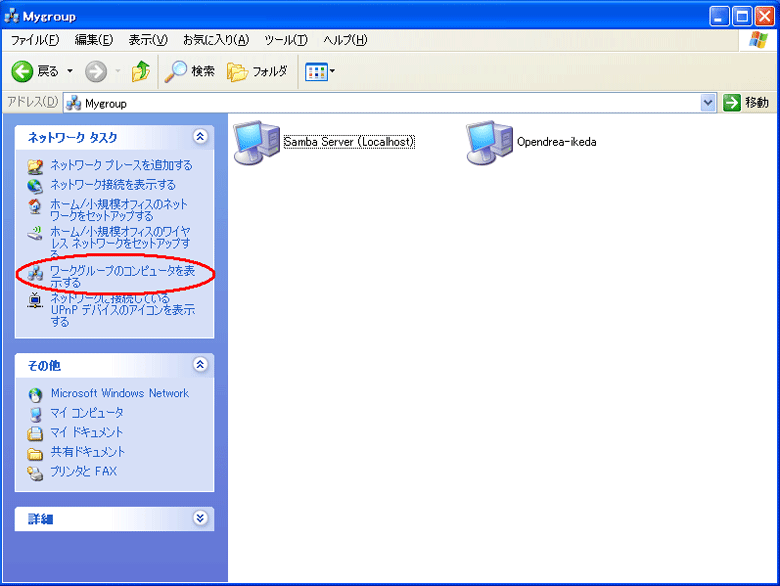Click the network connections globe icon
780x586 pixels.
pos(35,186)
